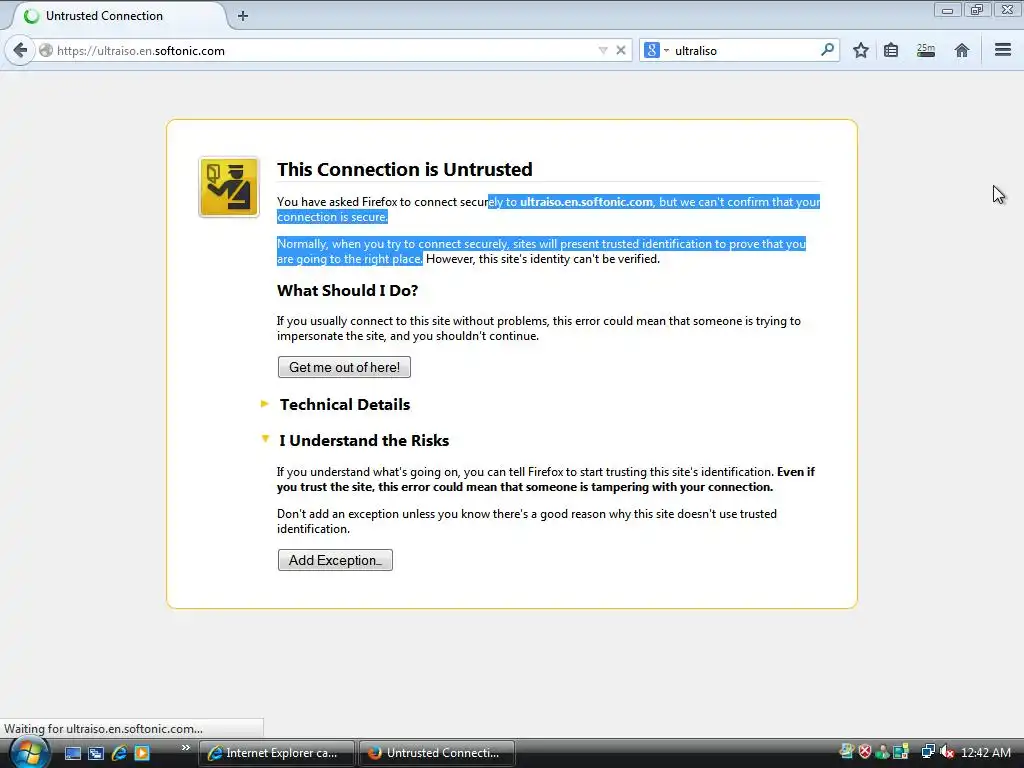Screen dimensions: 1024x768
Task: Expand Technical Details section
Action: click(x=336, y=404)
